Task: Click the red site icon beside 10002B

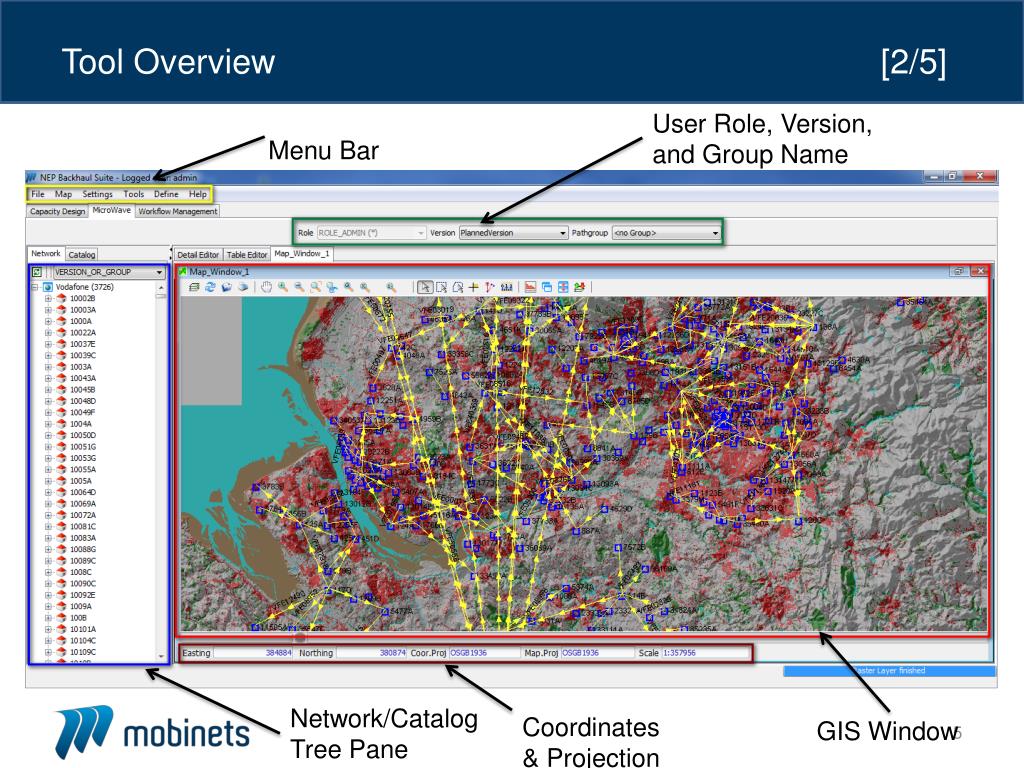Action: point(61,298)
